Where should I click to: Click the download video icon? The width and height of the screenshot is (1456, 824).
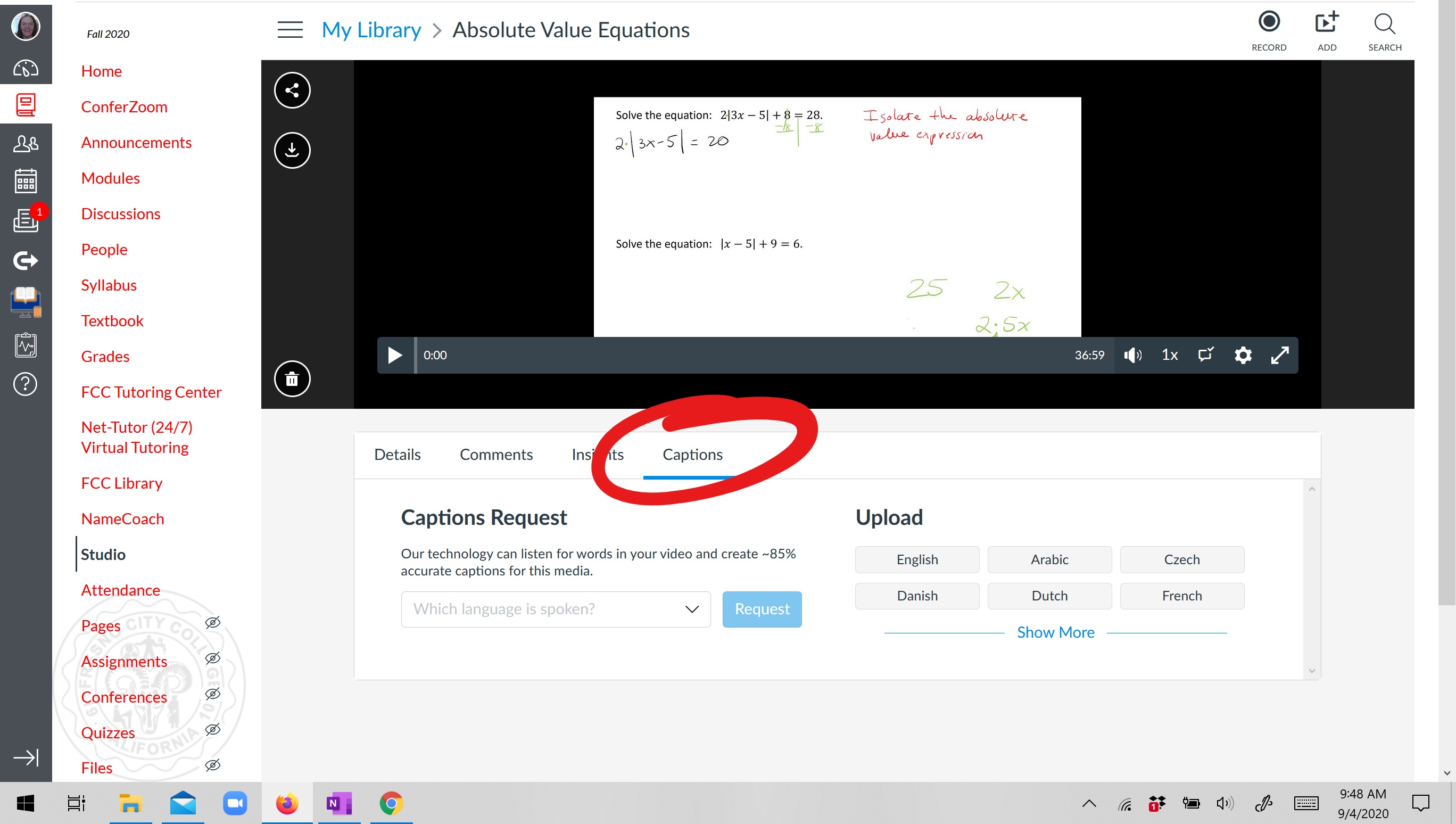tap(292, 150)
